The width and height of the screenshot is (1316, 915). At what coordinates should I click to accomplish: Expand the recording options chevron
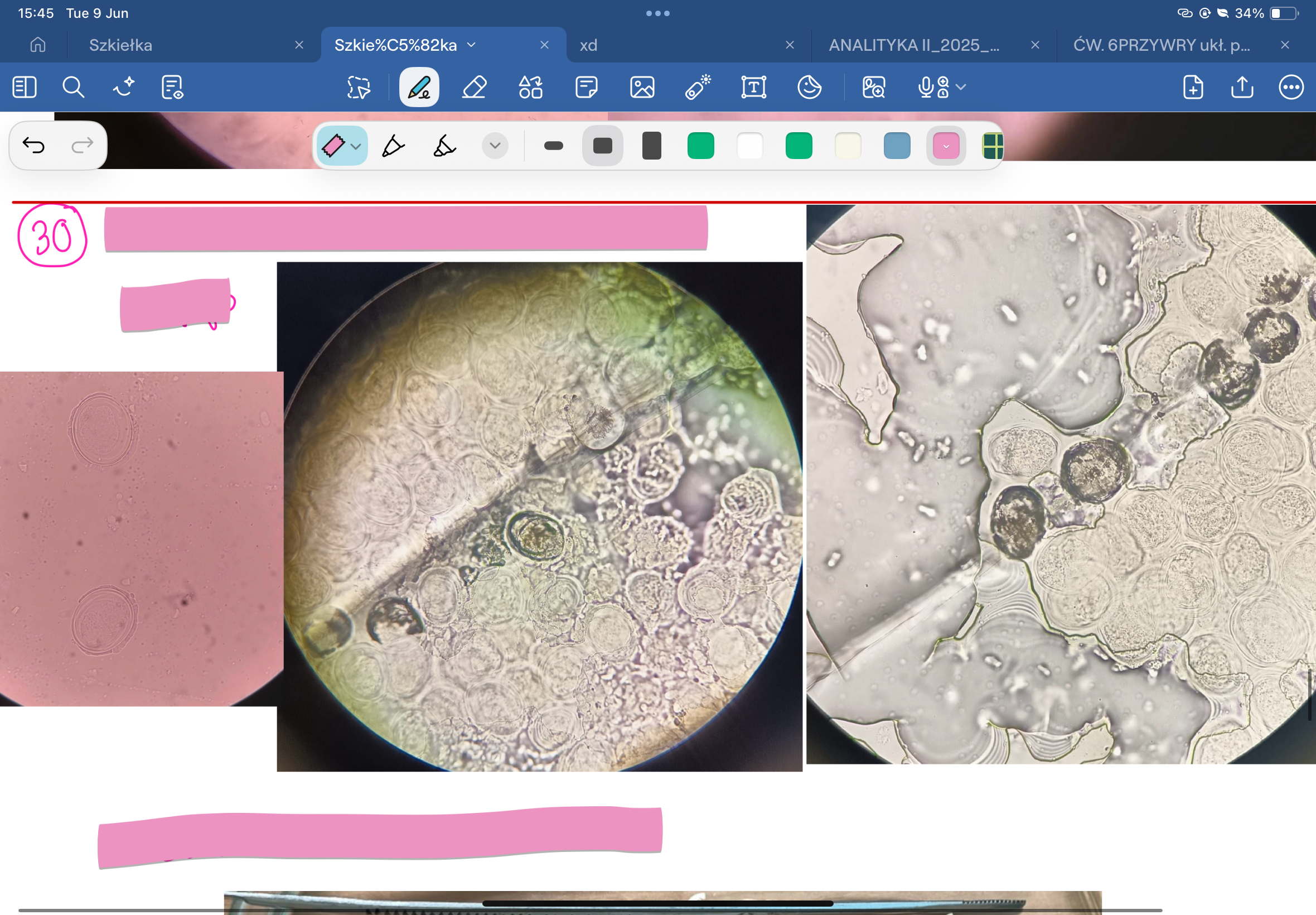961,87
